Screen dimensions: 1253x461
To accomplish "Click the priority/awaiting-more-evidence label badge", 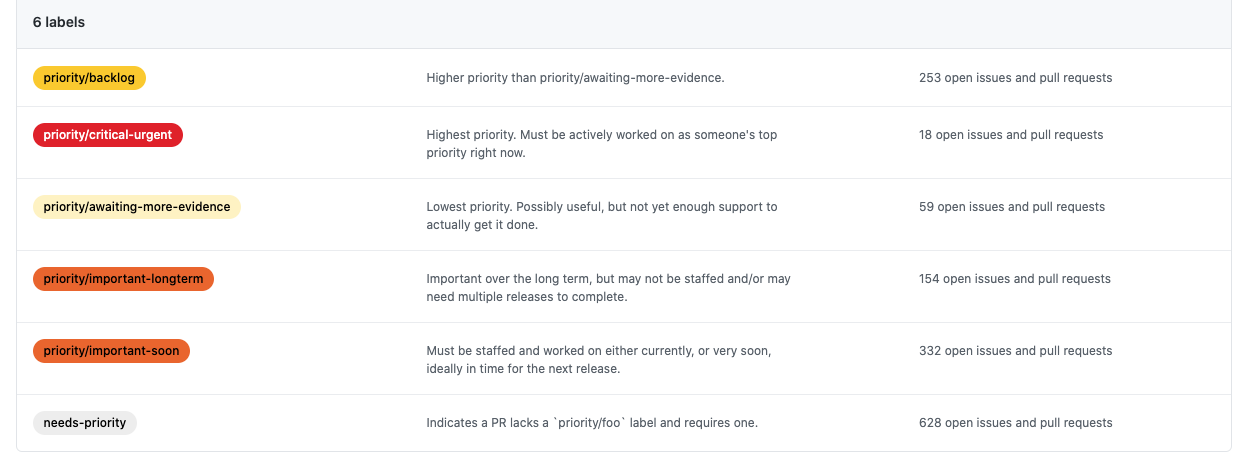I will [x=137, y=207].
